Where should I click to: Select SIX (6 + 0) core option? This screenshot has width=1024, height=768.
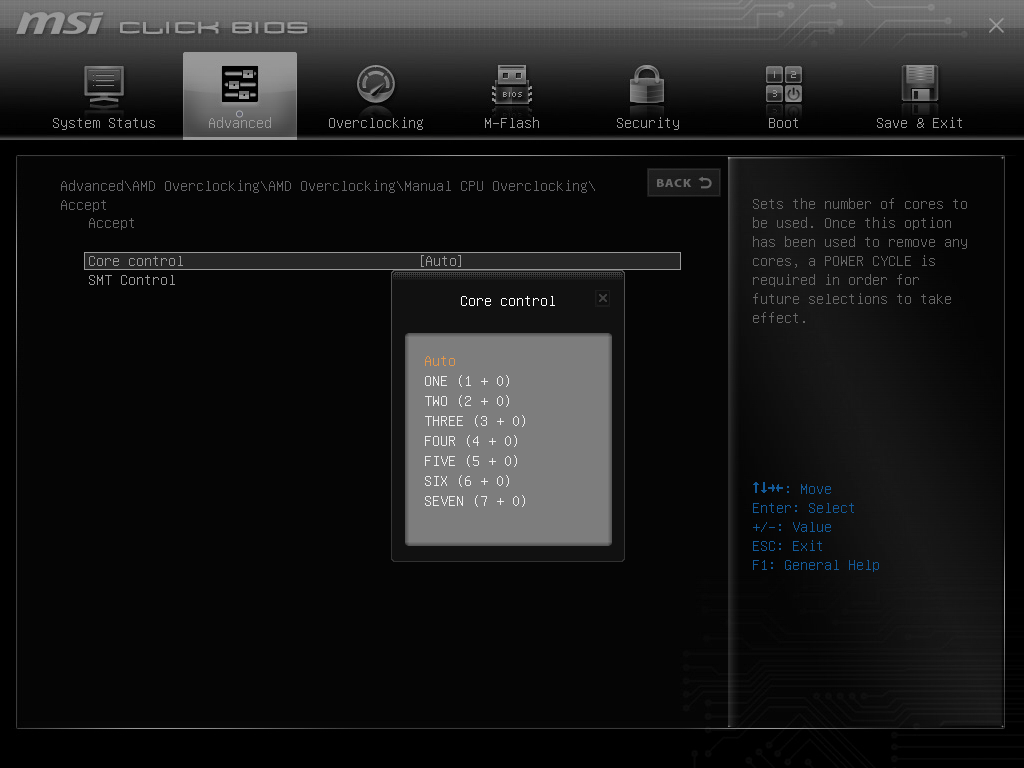click(467, 481)
